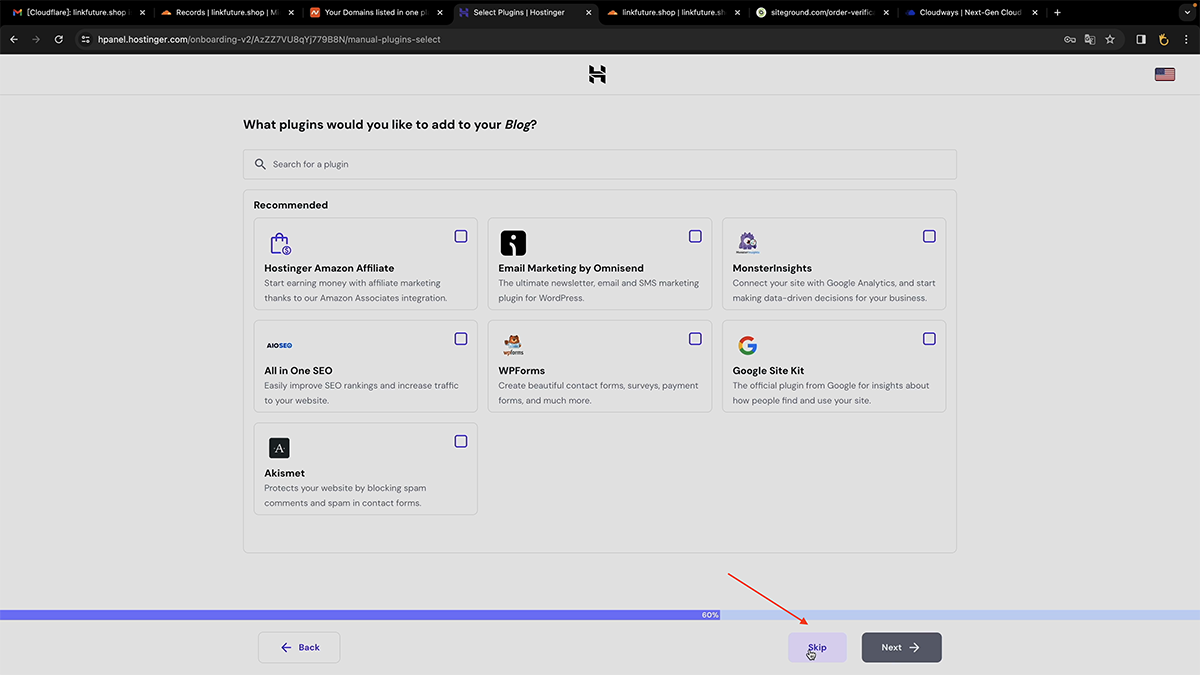Check the WPForms plugin checkbox
The height and width of the screenshot is (675, 1200).
coord(695,339)
